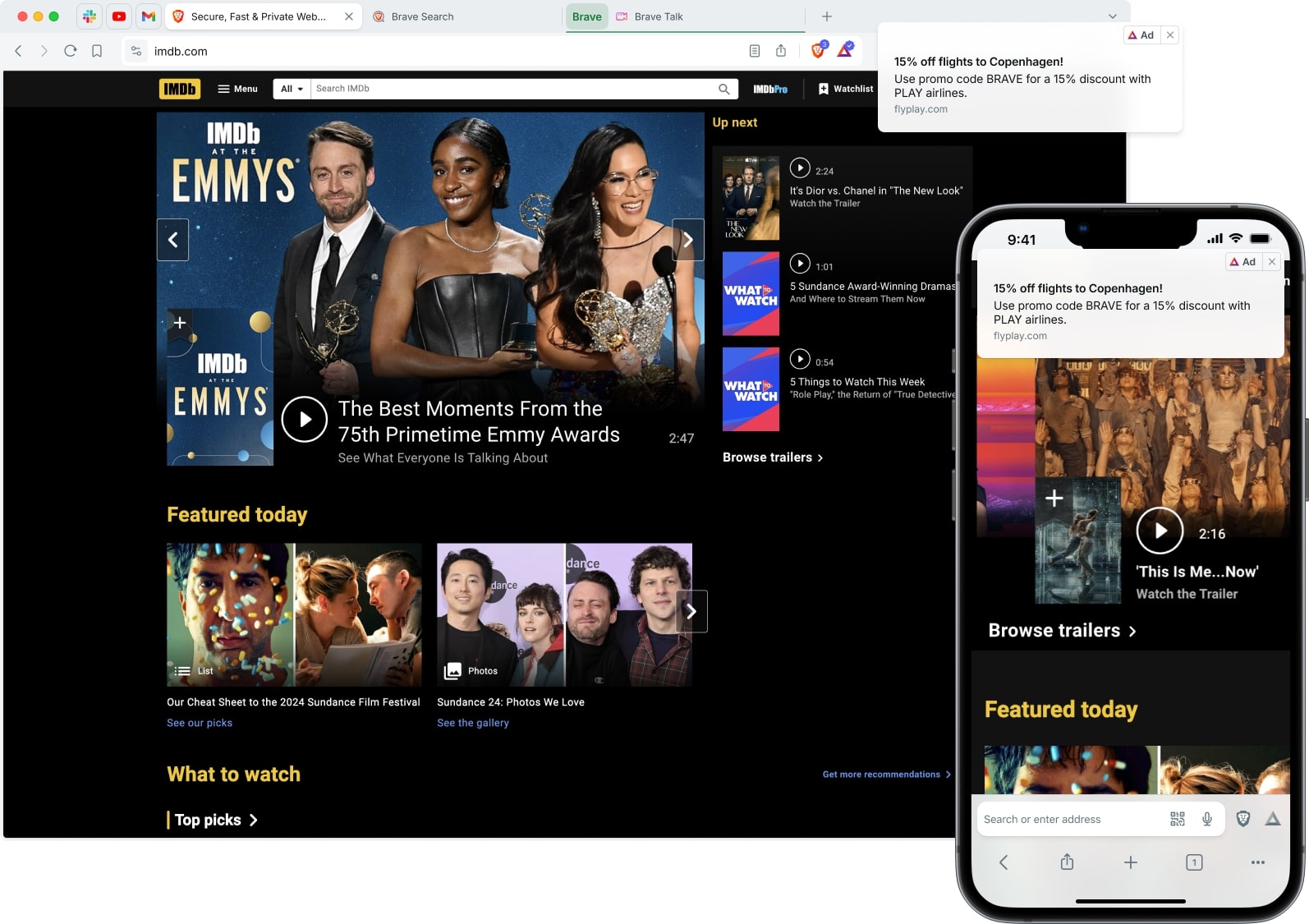Viewport: 1309px width, 924px height.
Task: Expand the All search category dropdown
Action: (x=292, y=89)
